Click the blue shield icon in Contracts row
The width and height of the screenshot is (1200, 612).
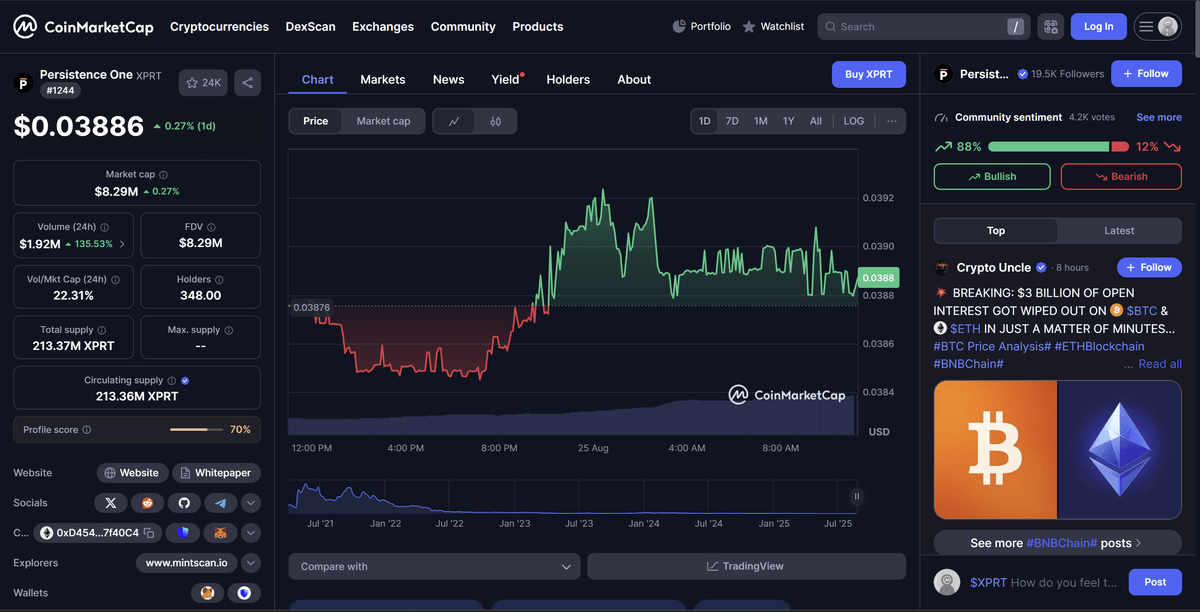pos(183,533)
